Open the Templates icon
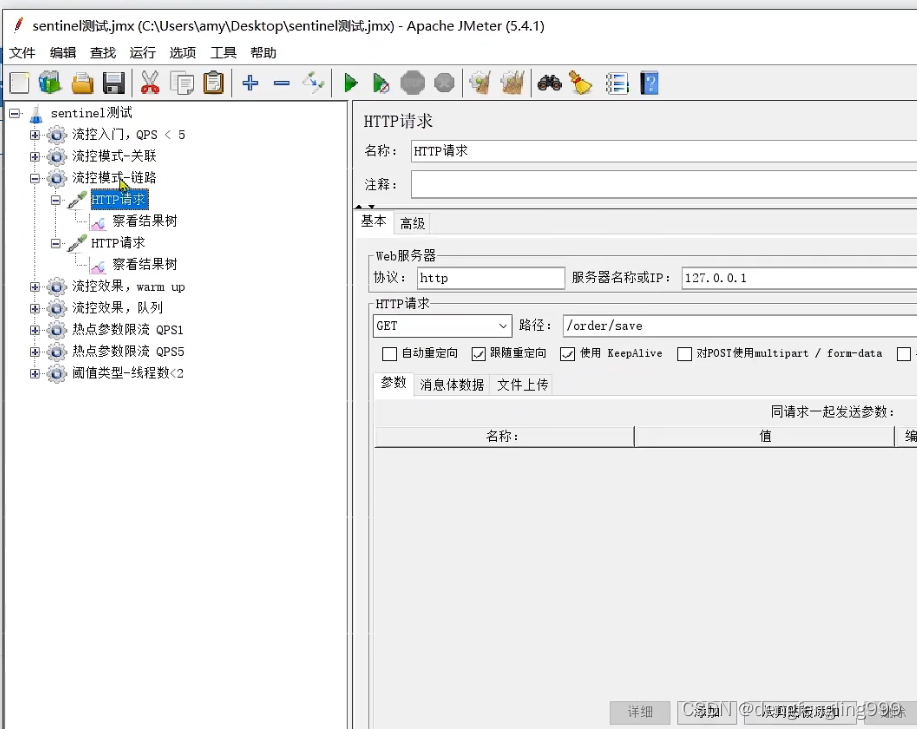Image resolution: width=917 pixels, height=729 pixels. point(50,83)
